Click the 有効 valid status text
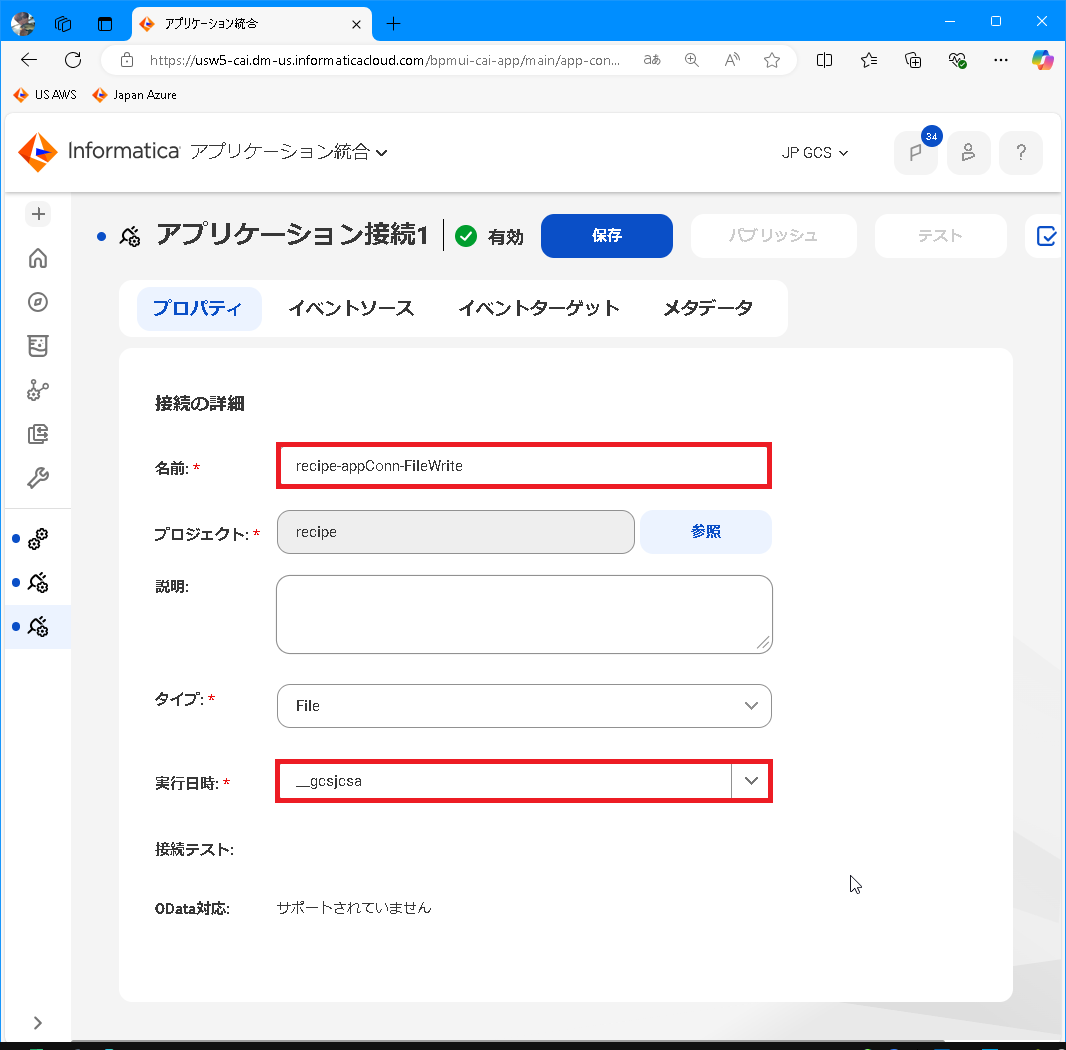 pos(506,237)
